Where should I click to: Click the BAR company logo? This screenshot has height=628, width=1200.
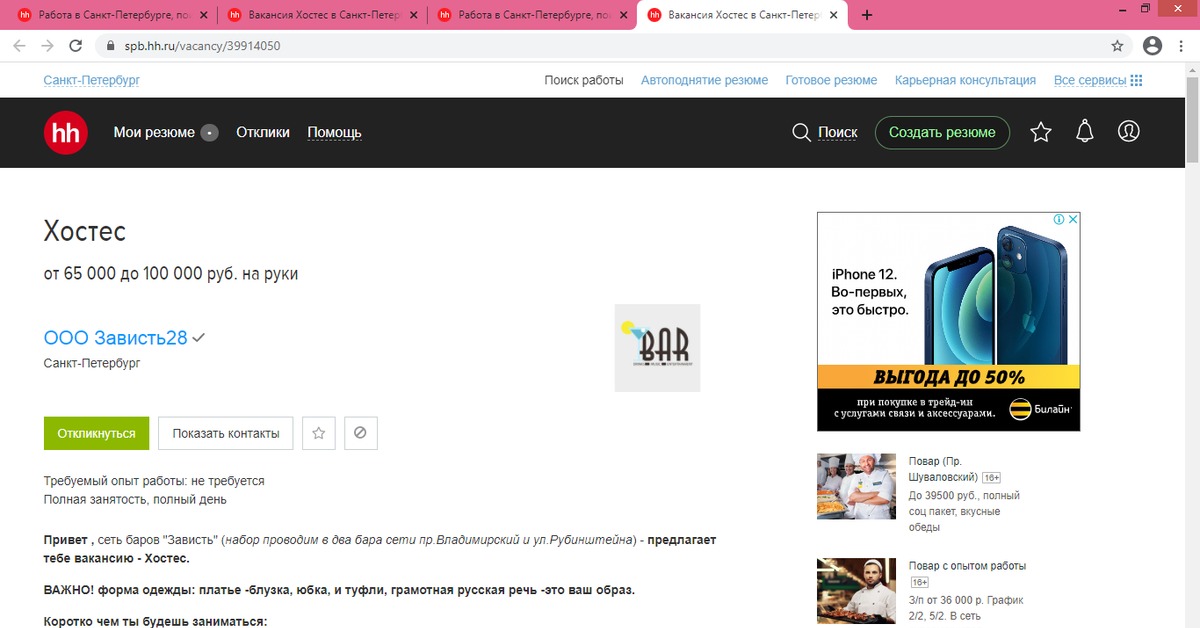[x=657, y=348]
